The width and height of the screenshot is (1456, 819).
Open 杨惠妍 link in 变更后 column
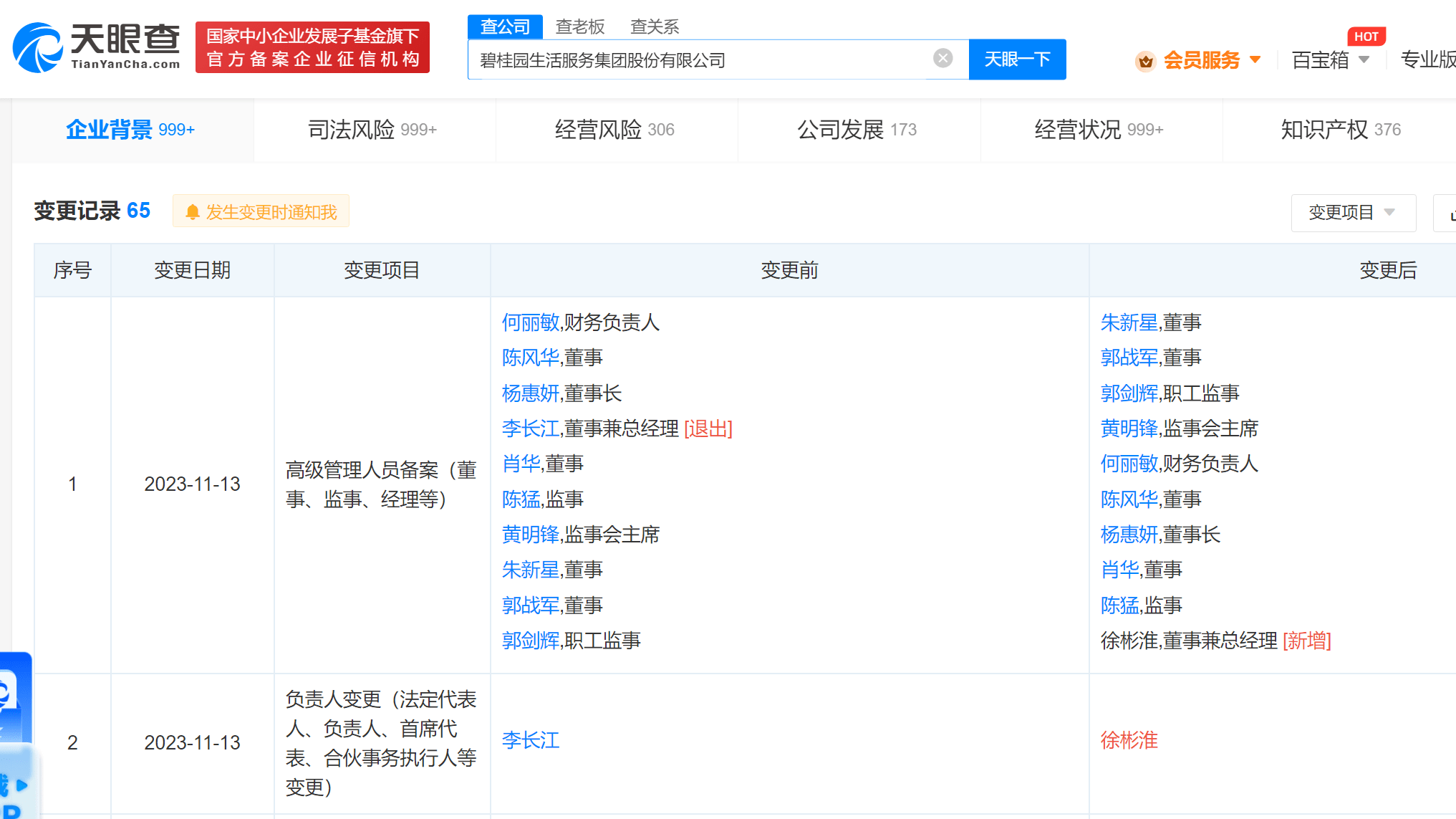(1129, 535)
